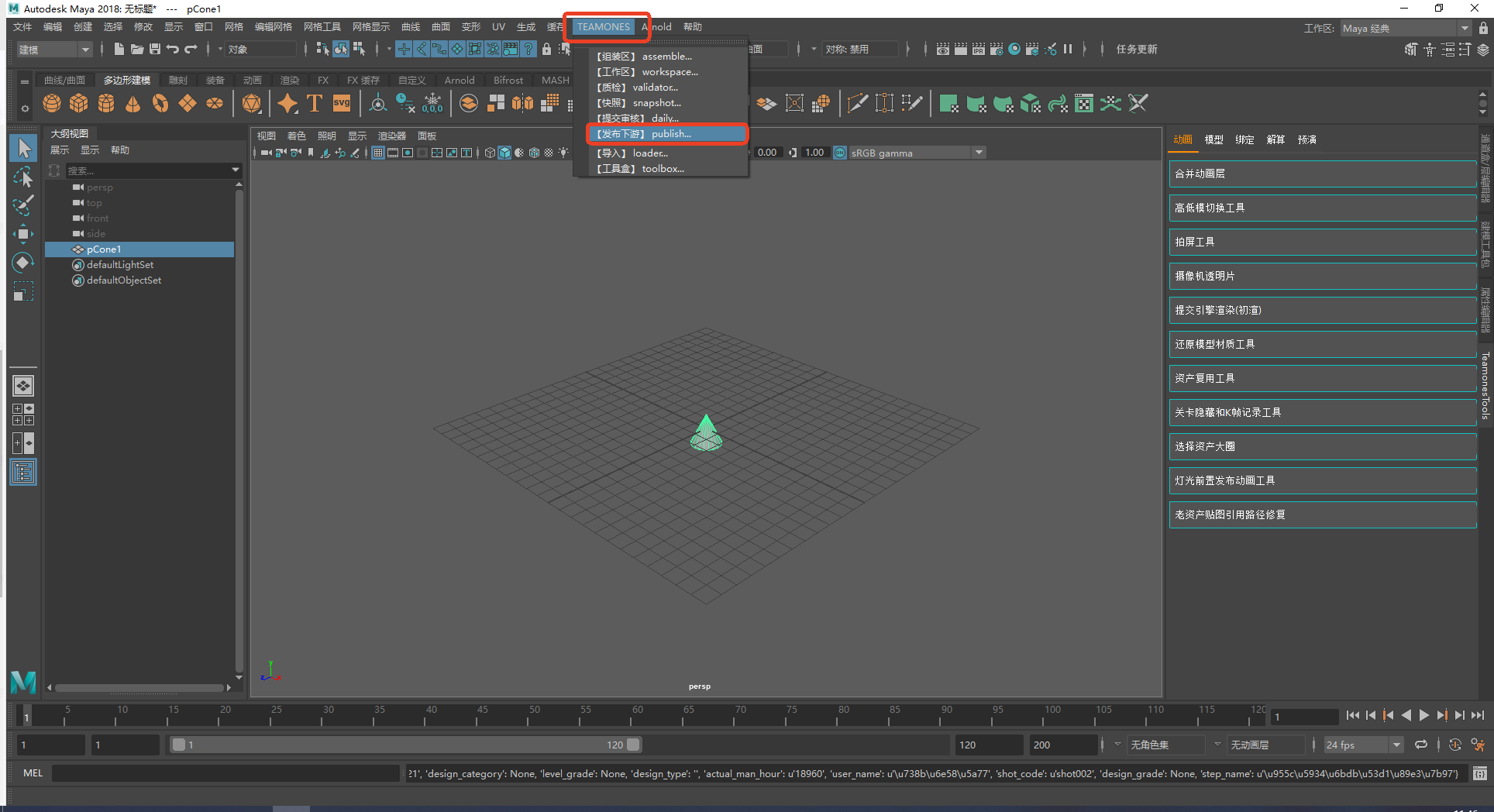
Task: Toggle playback loop mode button
Action: pyautogui.click(x=1421, y=745)
